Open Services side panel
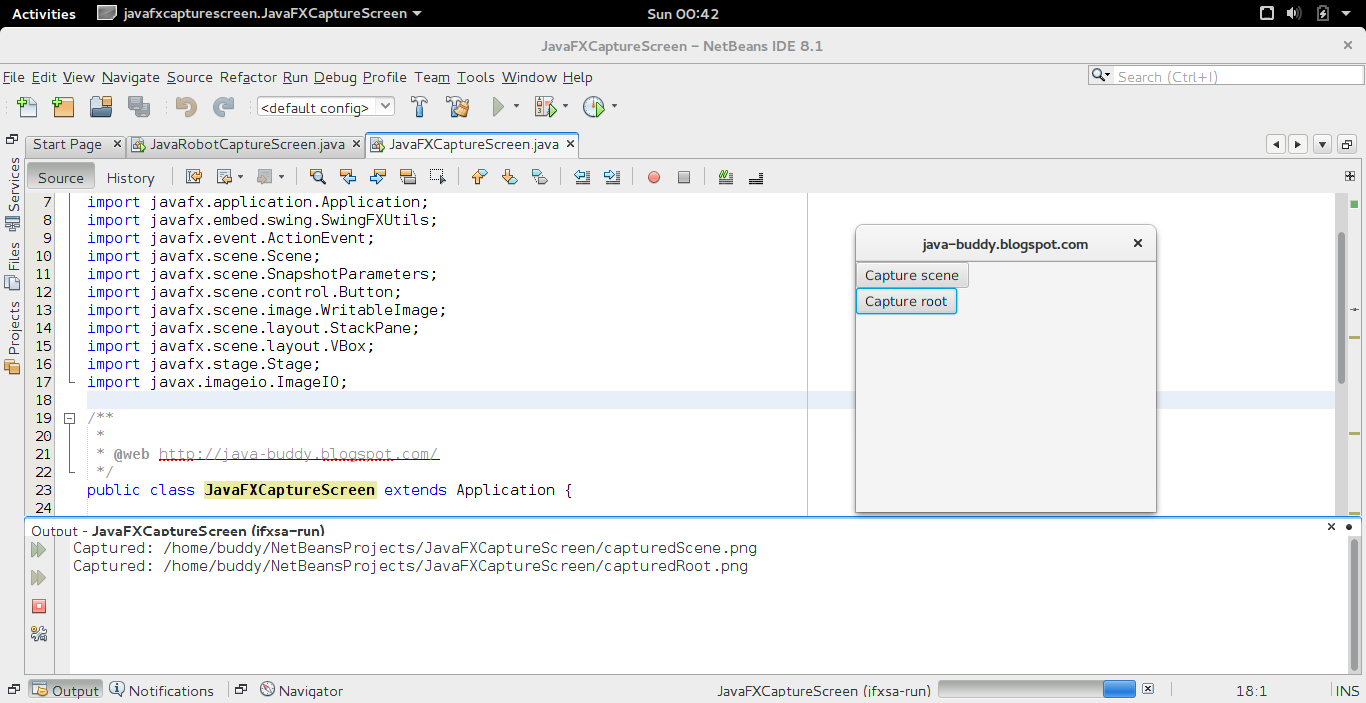The width and height of the screenshot is (1366, 703). point(13,194)
